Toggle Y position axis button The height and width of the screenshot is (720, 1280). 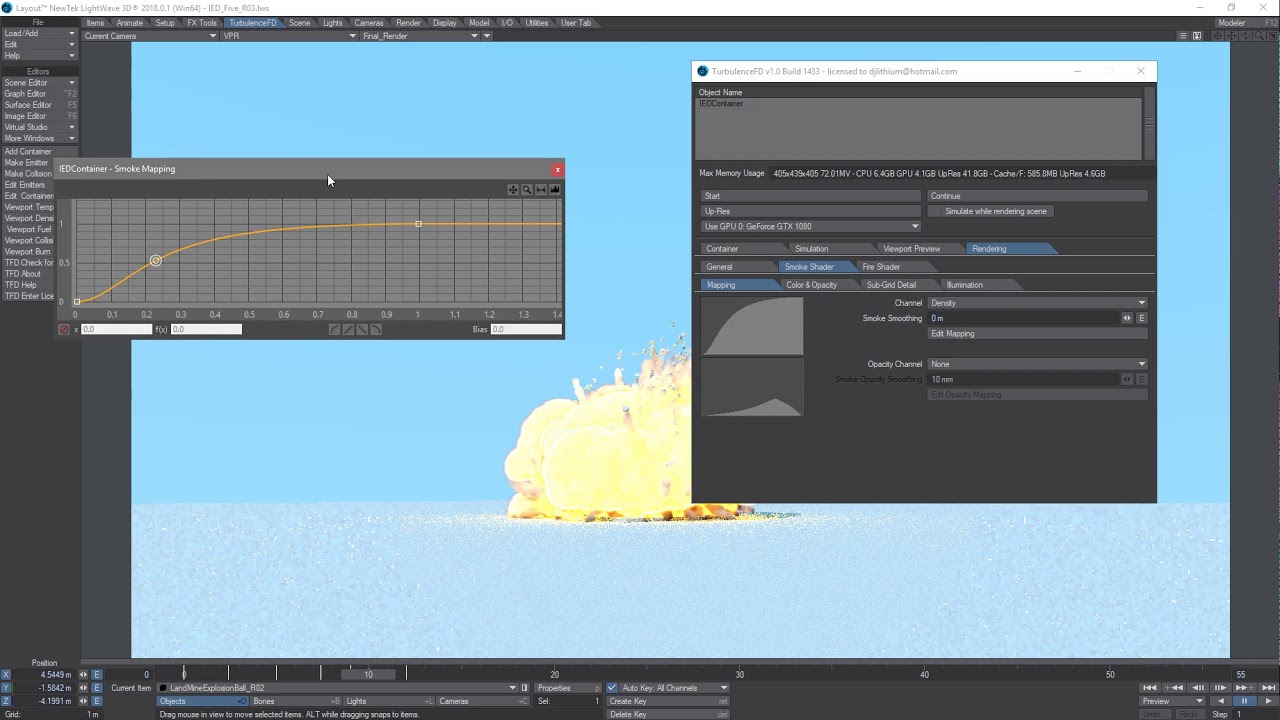tap(6, 688)
